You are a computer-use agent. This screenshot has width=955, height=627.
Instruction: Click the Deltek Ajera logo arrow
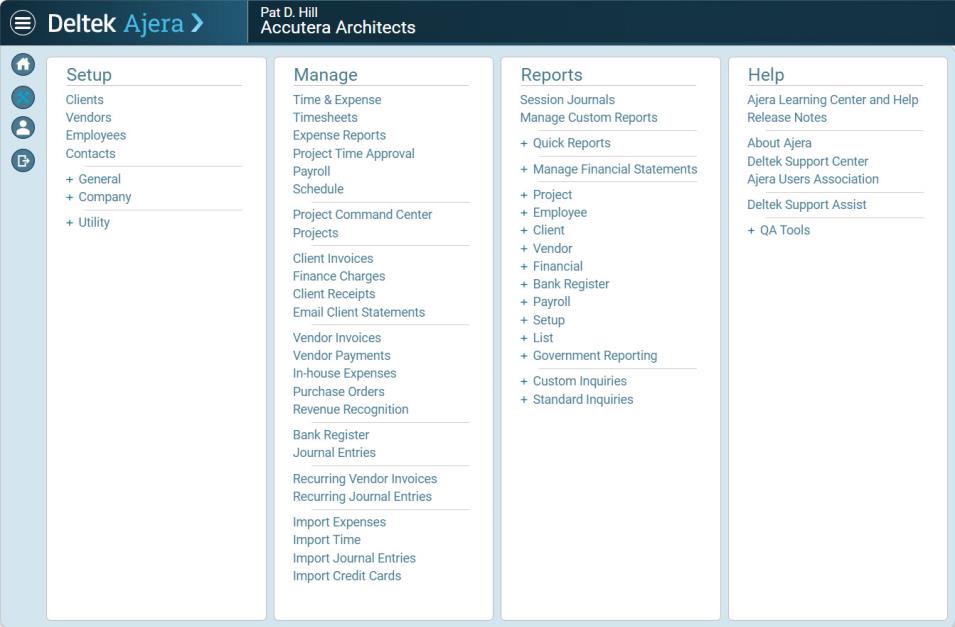(197, 22)
